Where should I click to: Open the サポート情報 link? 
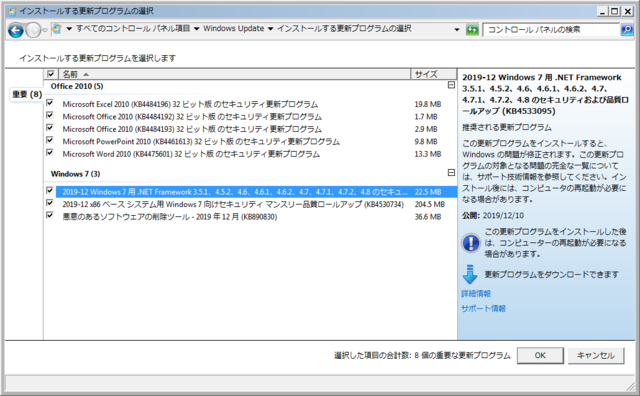click(483, 309)
